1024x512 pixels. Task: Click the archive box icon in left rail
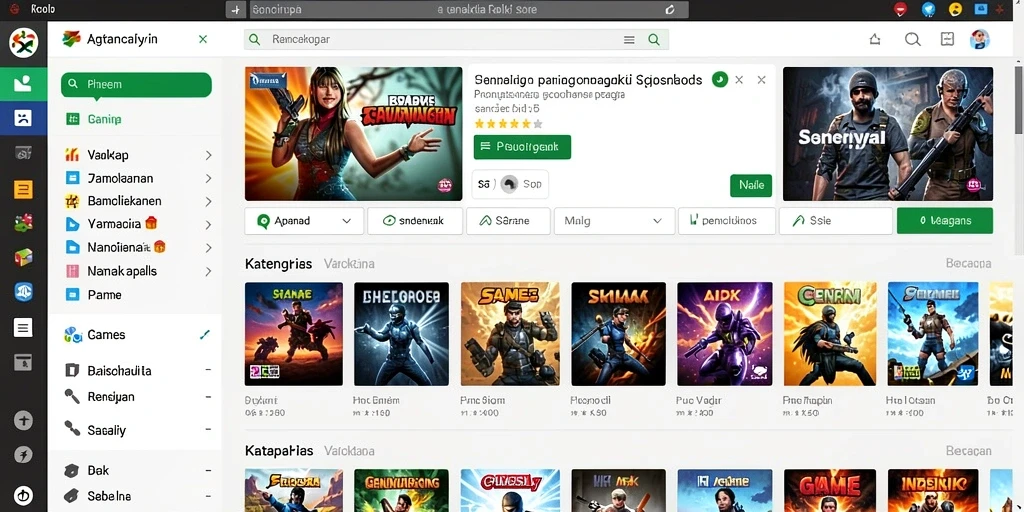[24, 362]
